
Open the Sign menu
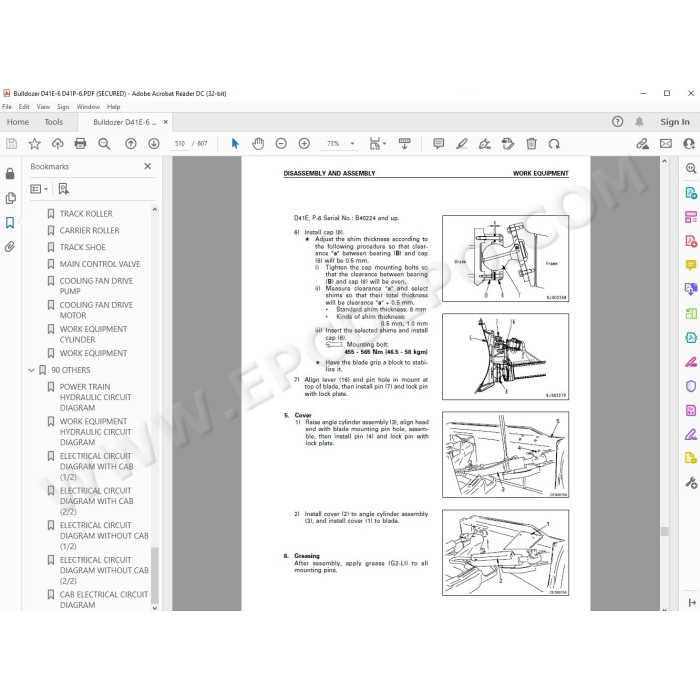(63, 107)
